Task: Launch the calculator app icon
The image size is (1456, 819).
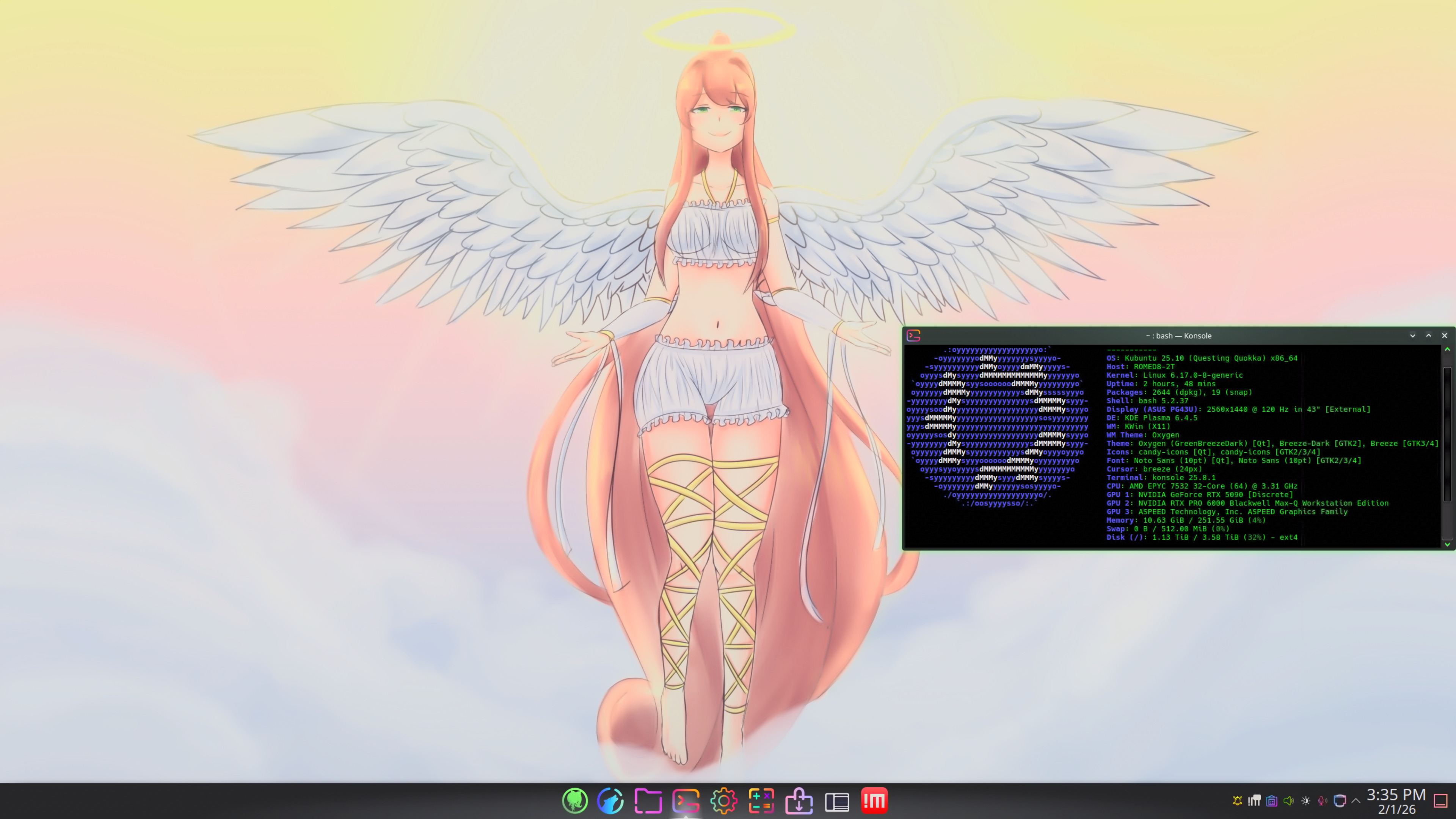Action: (x=761, y=800)
